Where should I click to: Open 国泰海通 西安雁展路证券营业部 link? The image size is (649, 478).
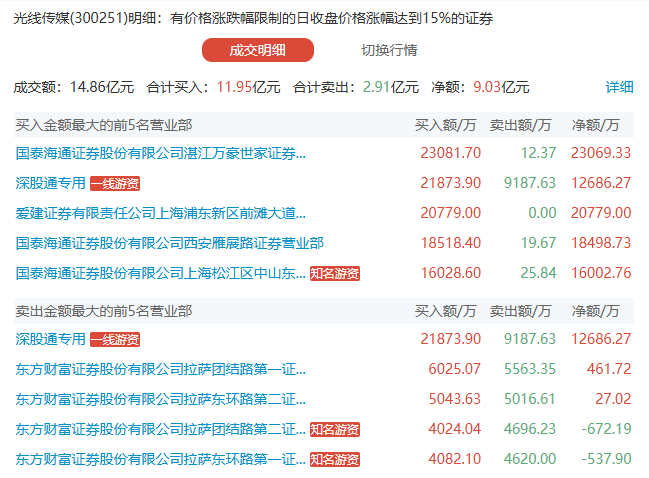170,243
